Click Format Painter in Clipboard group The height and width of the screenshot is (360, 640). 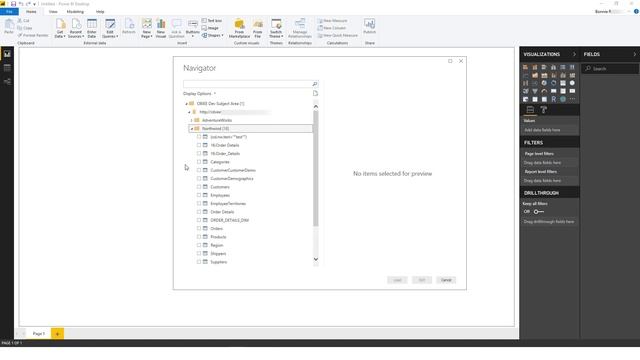(x=33, y=35)
